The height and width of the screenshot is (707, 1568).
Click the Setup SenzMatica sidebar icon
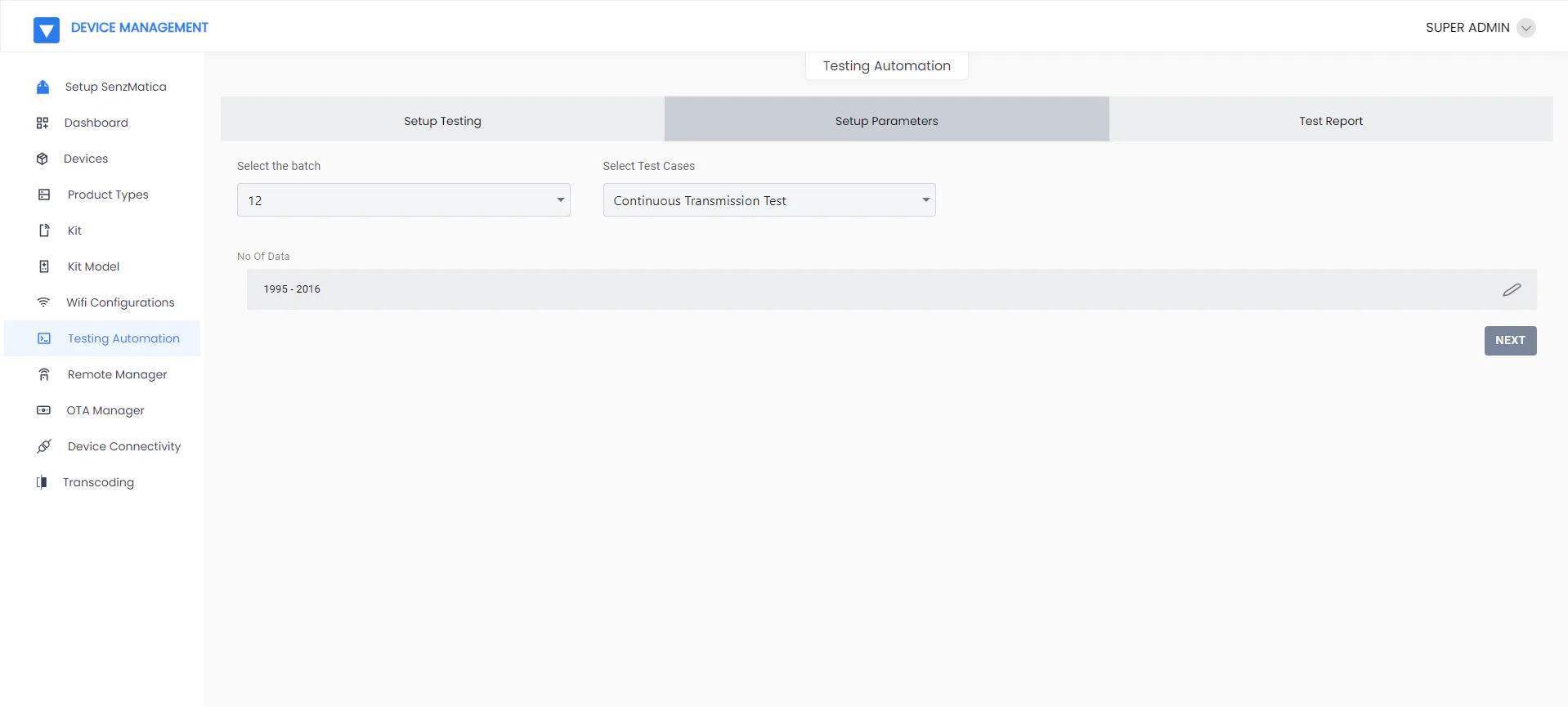coord(43,87)
